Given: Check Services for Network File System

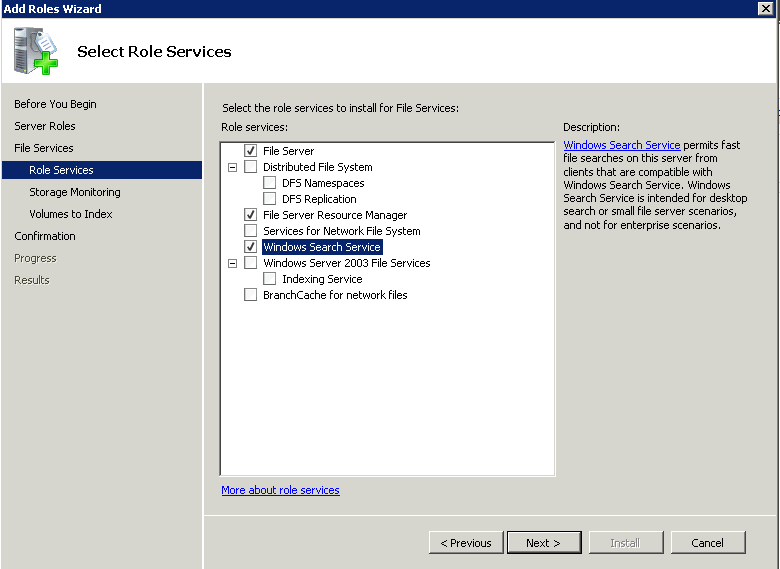Looking at the screenshot, I should [x=251, y=230].
